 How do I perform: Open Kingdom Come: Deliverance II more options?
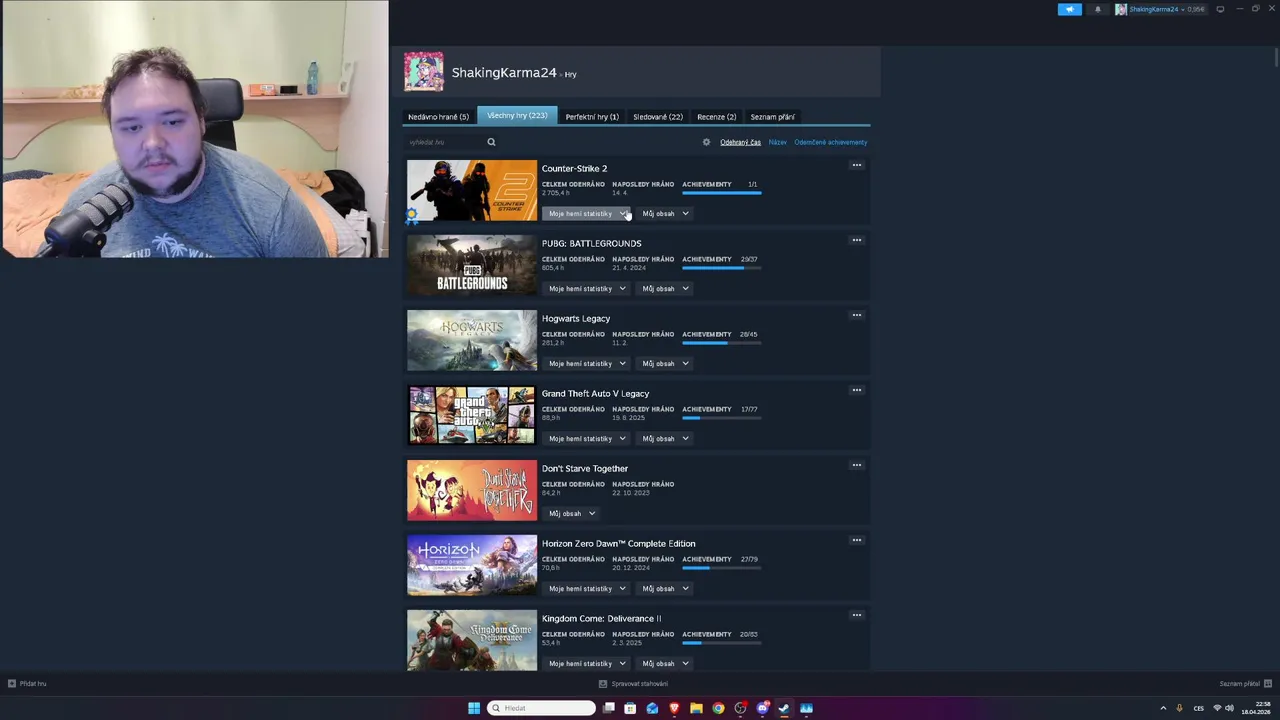pyautogui.click(x=856, y=615)
